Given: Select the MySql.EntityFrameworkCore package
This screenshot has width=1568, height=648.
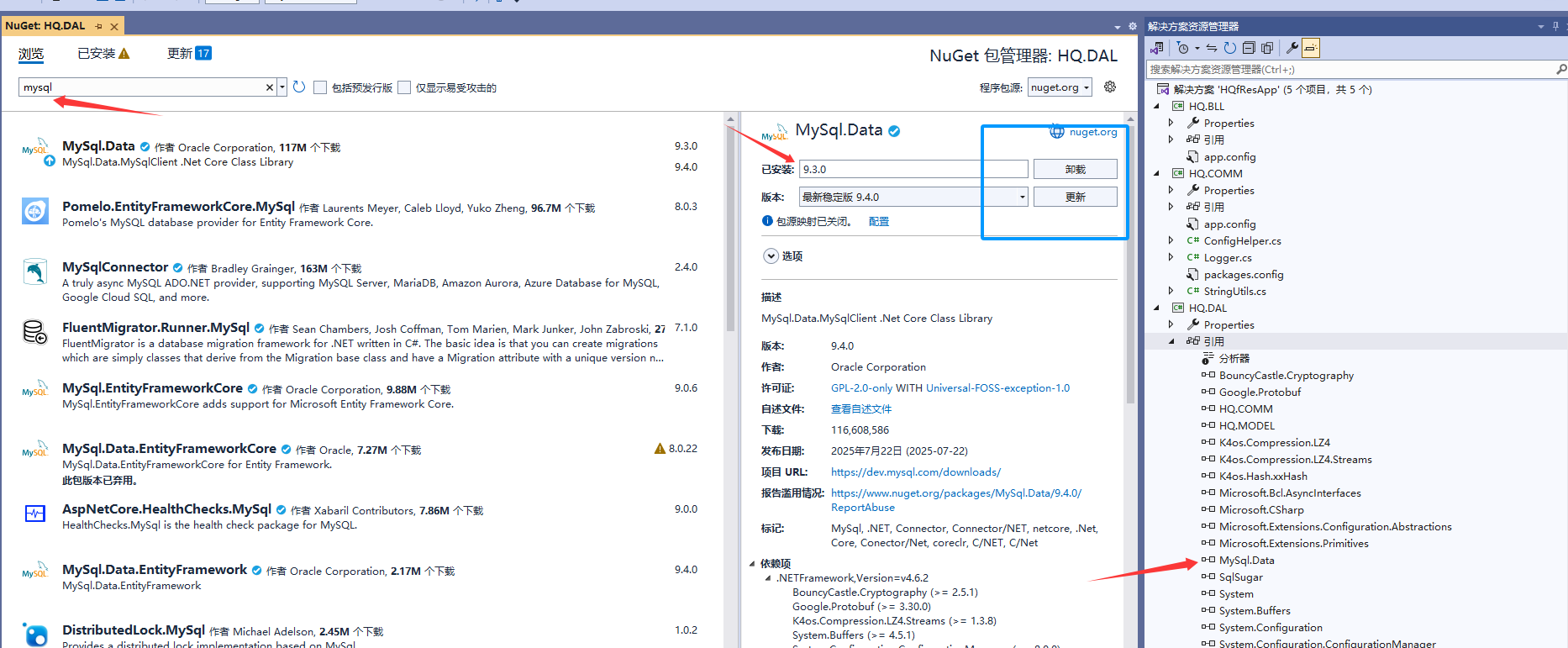Looking at the screenshot, I should point(361,396).
